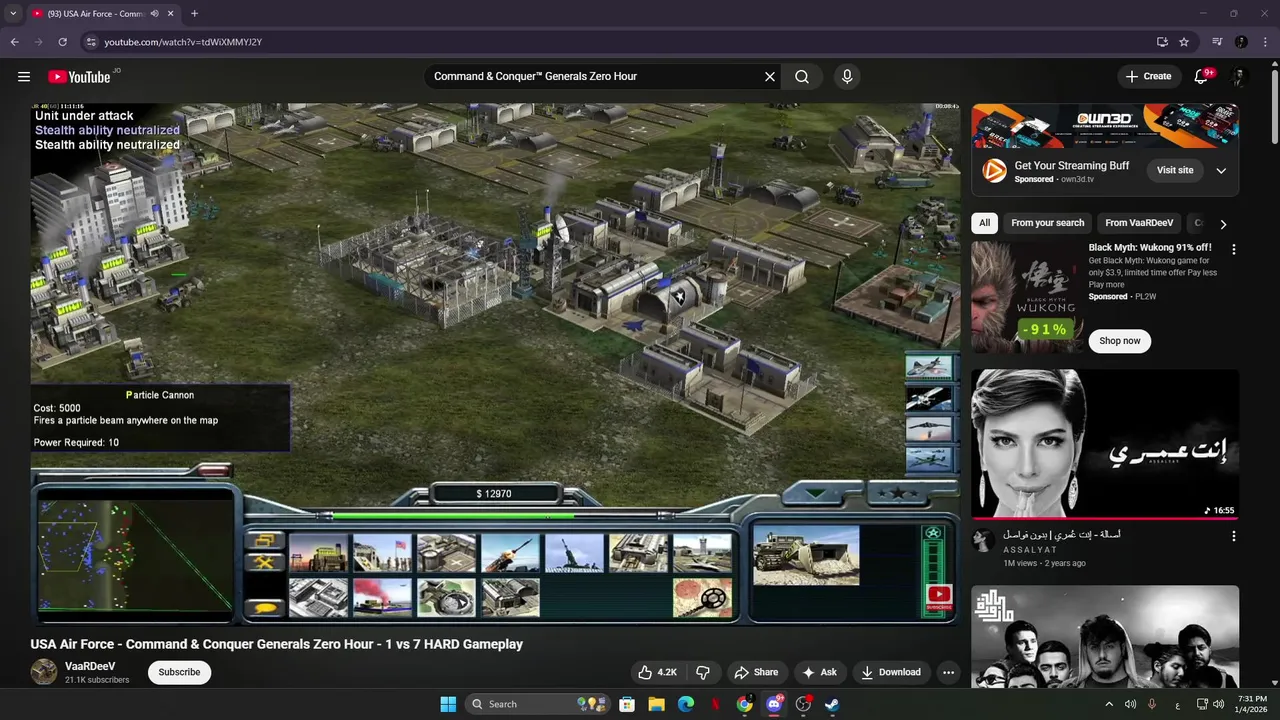Open VaaRDeeV channel name link
The height and width of the screenshot is (720, 1280).
(90, 666)
